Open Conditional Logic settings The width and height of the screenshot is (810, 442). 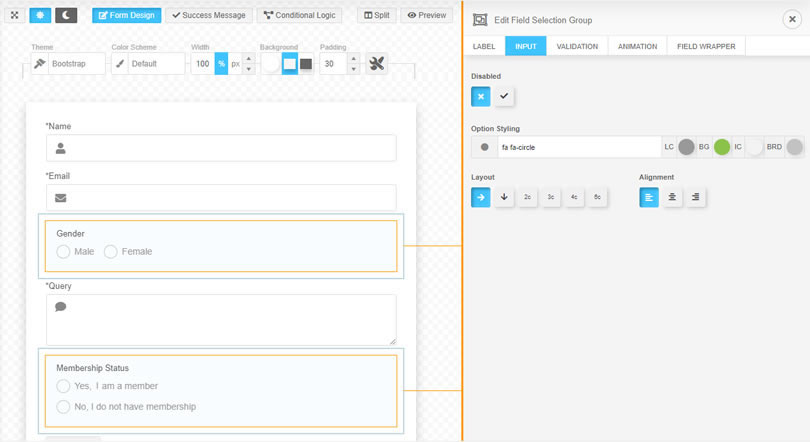click(300, 15)
